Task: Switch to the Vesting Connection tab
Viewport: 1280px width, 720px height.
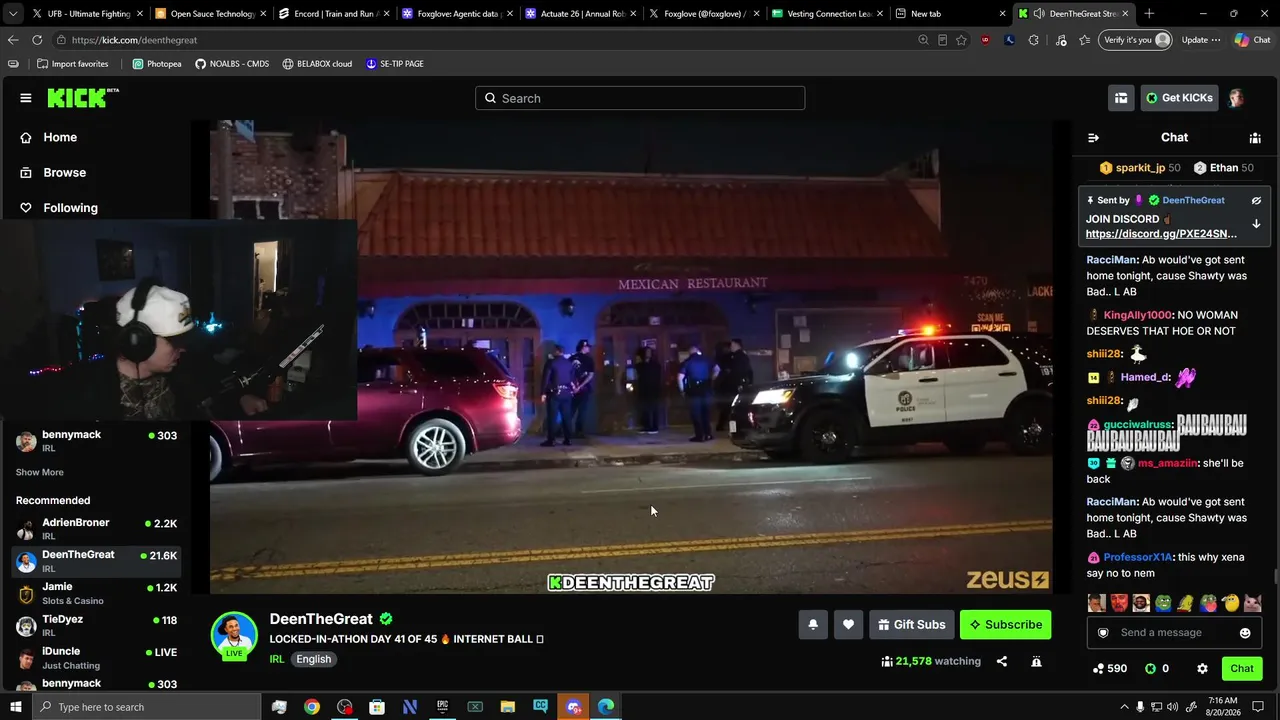Action: pos(826,14)
